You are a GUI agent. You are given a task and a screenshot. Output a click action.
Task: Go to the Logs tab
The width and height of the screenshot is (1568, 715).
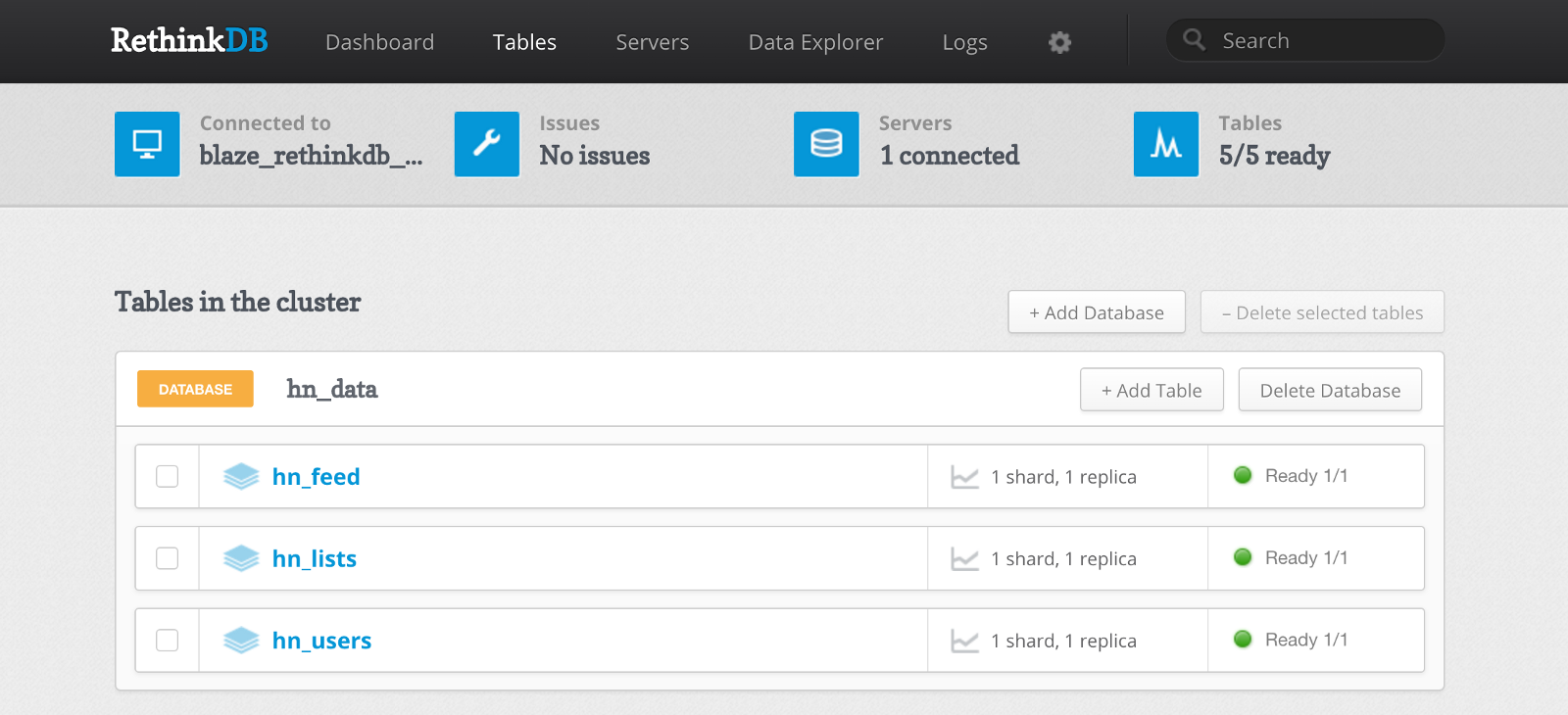pos(964,42)
